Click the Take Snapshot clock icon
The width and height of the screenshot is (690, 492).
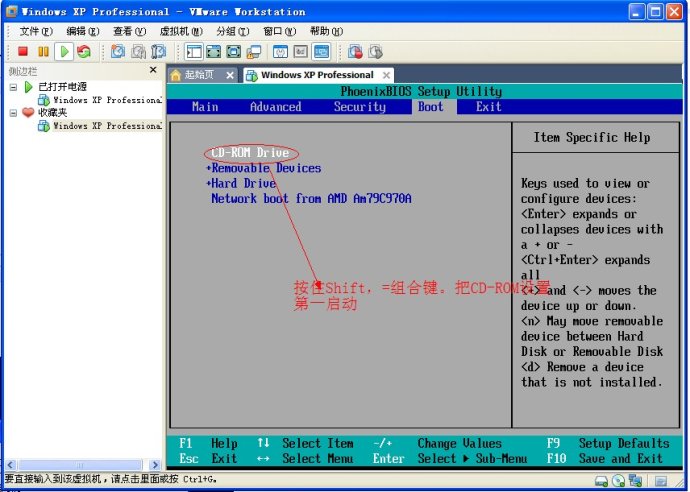click(117, 51)
